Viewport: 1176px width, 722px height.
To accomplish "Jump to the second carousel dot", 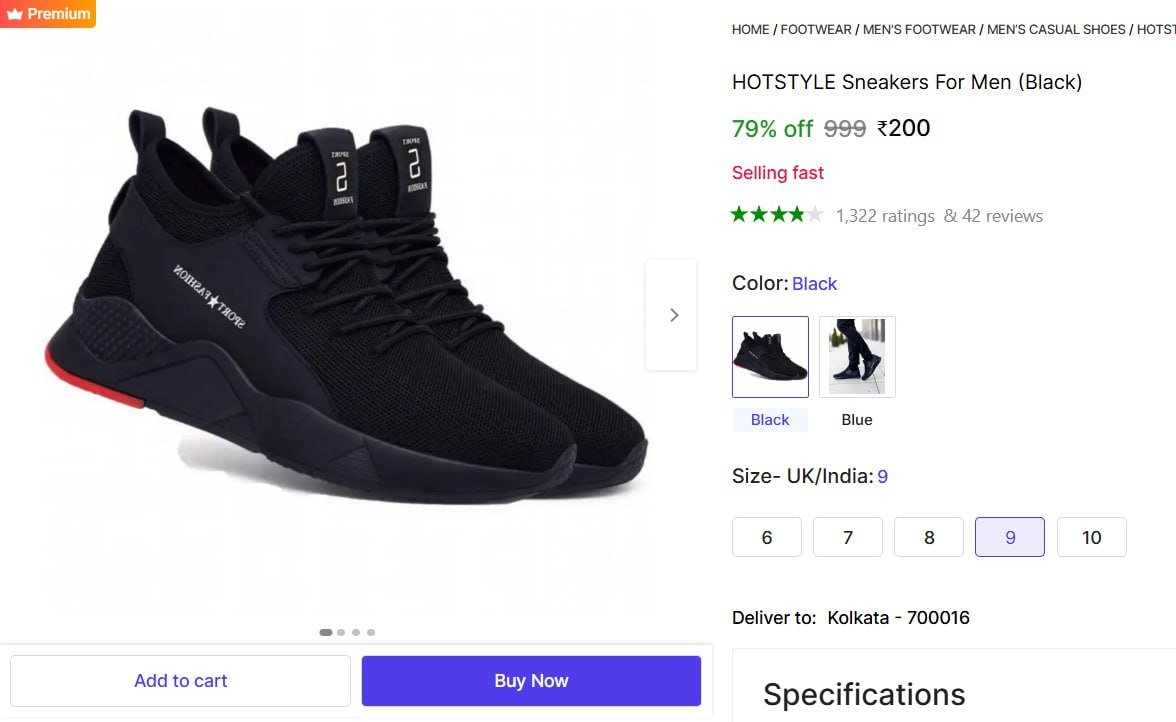I will [341, 632].
